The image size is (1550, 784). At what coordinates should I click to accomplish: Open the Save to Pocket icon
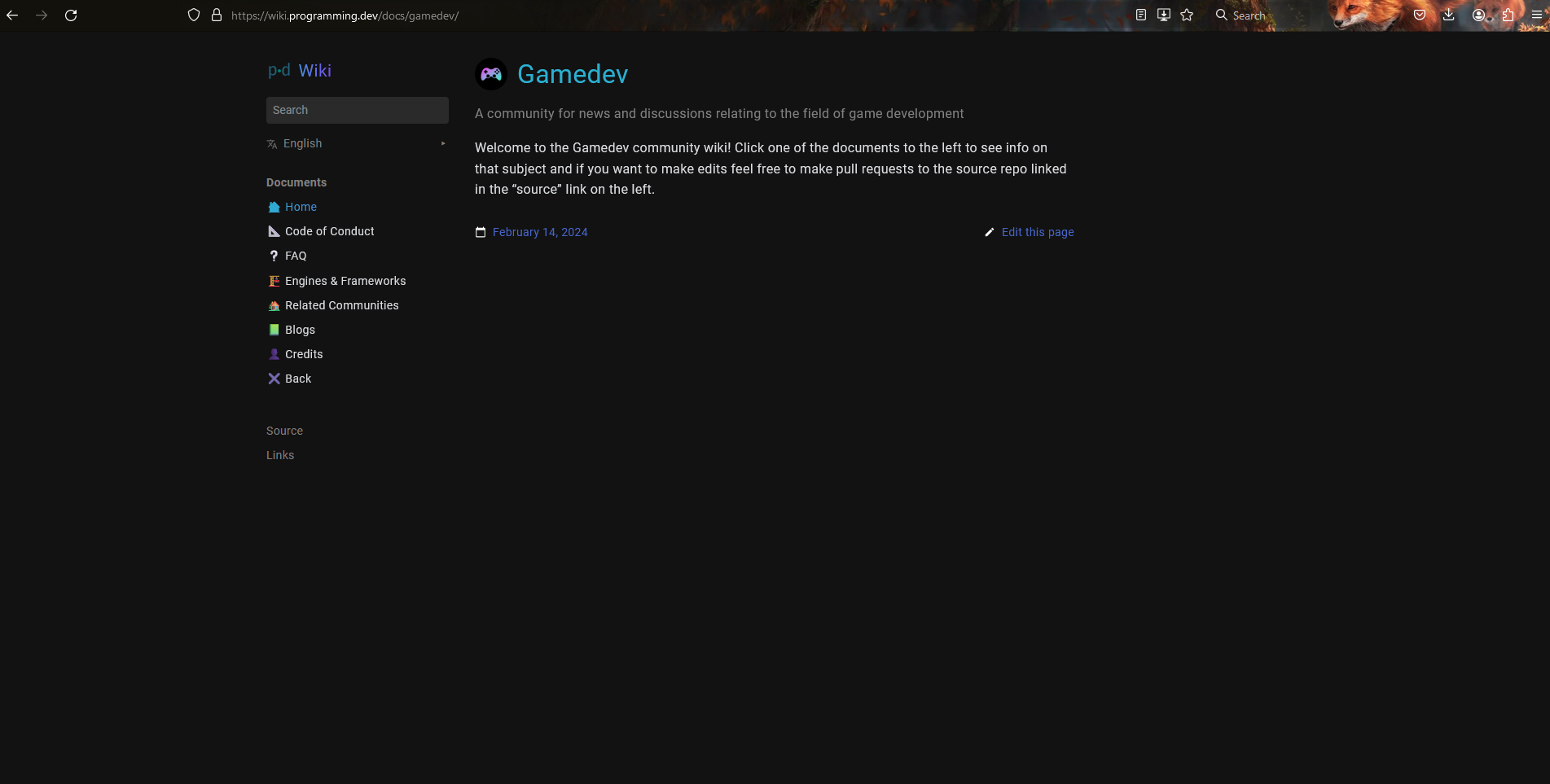coord(1420,15)
